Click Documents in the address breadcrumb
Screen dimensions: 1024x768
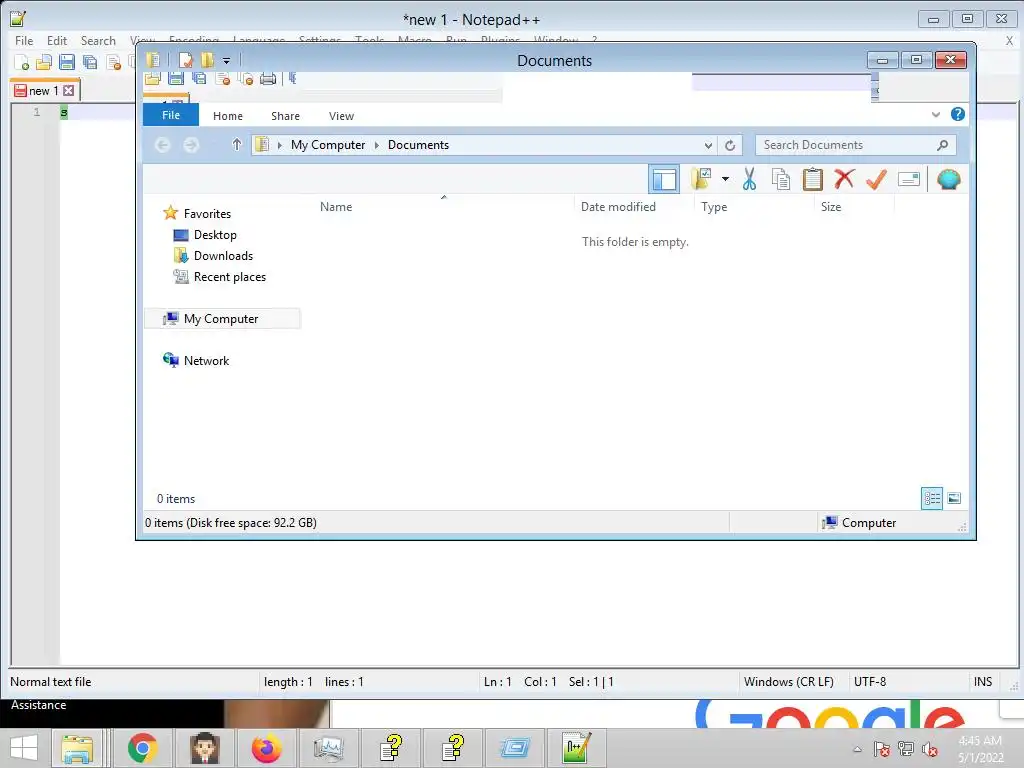pyautogui.click(x=419, y=145)
